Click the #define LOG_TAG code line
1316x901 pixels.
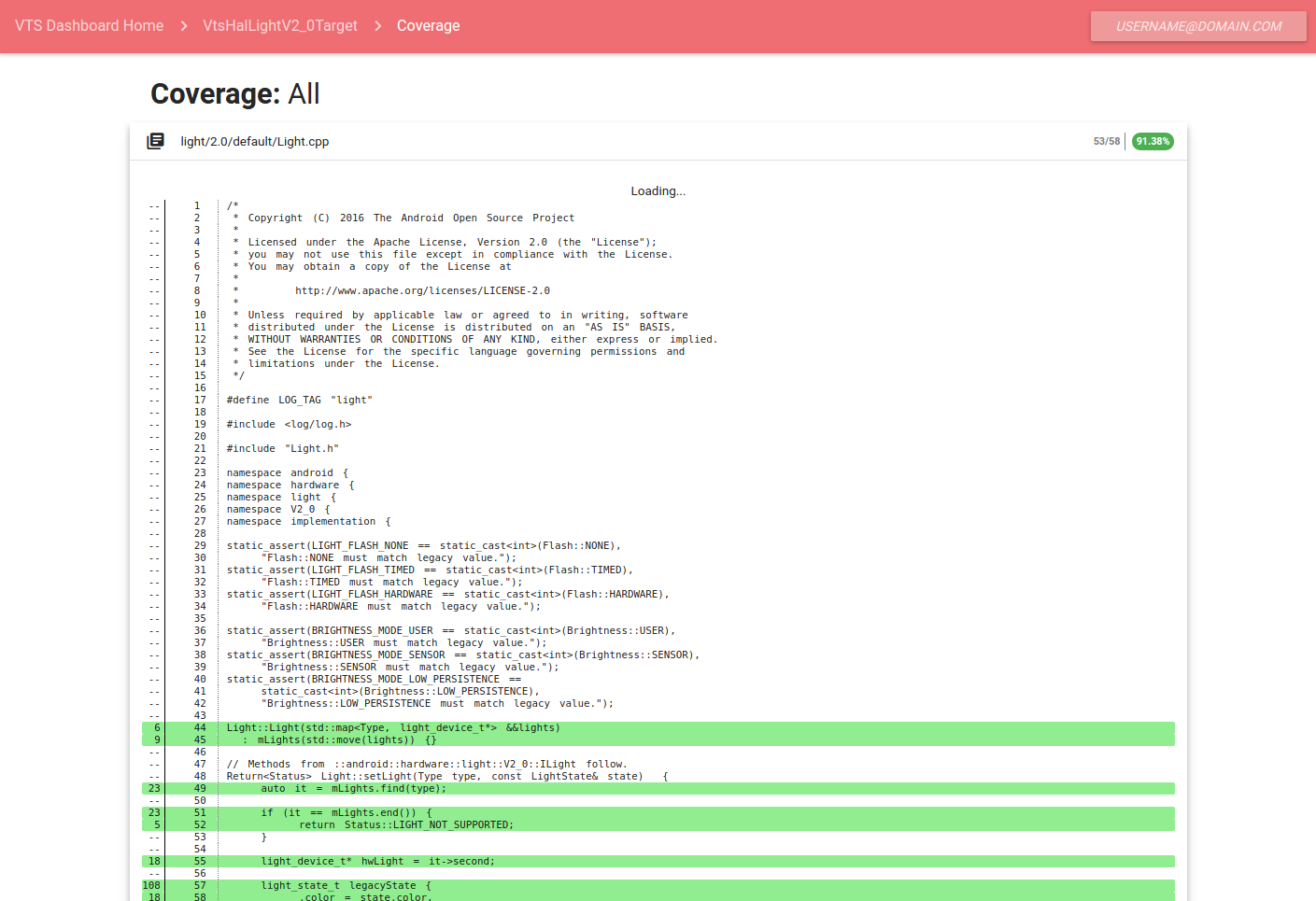299,401
